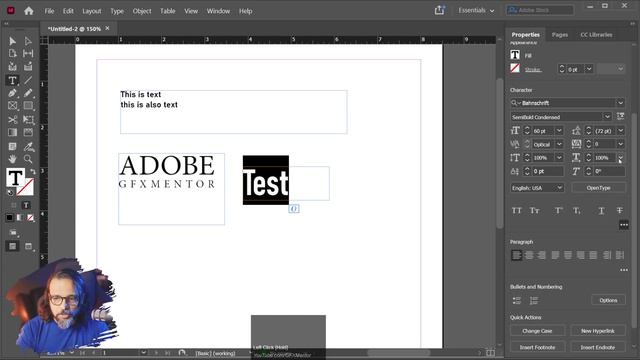The height and width of the screenshot is (360, 640).
Task: Select the Eyedropper tool
Action: (x=28, y=147)
